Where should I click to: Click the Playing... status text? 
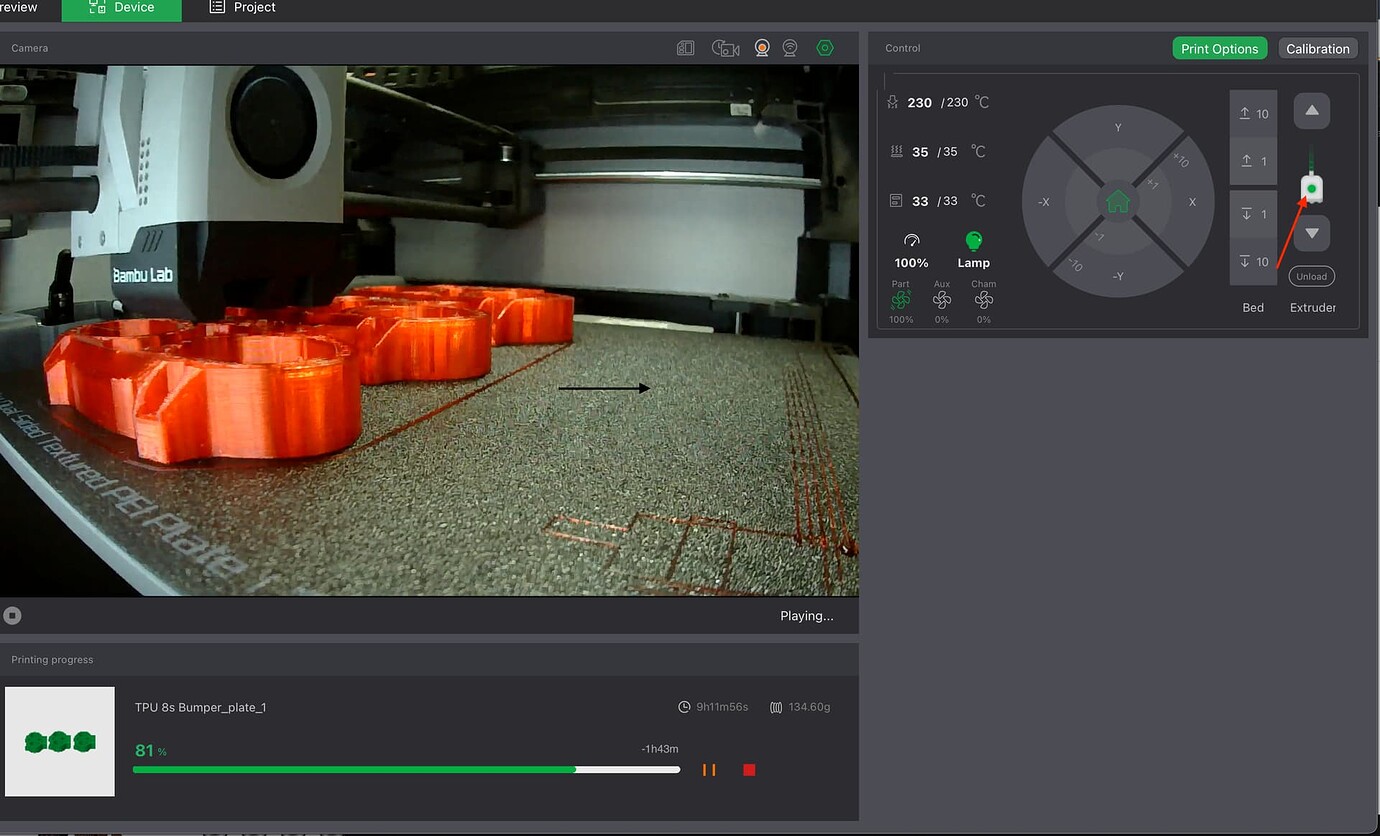pos(806,616)
